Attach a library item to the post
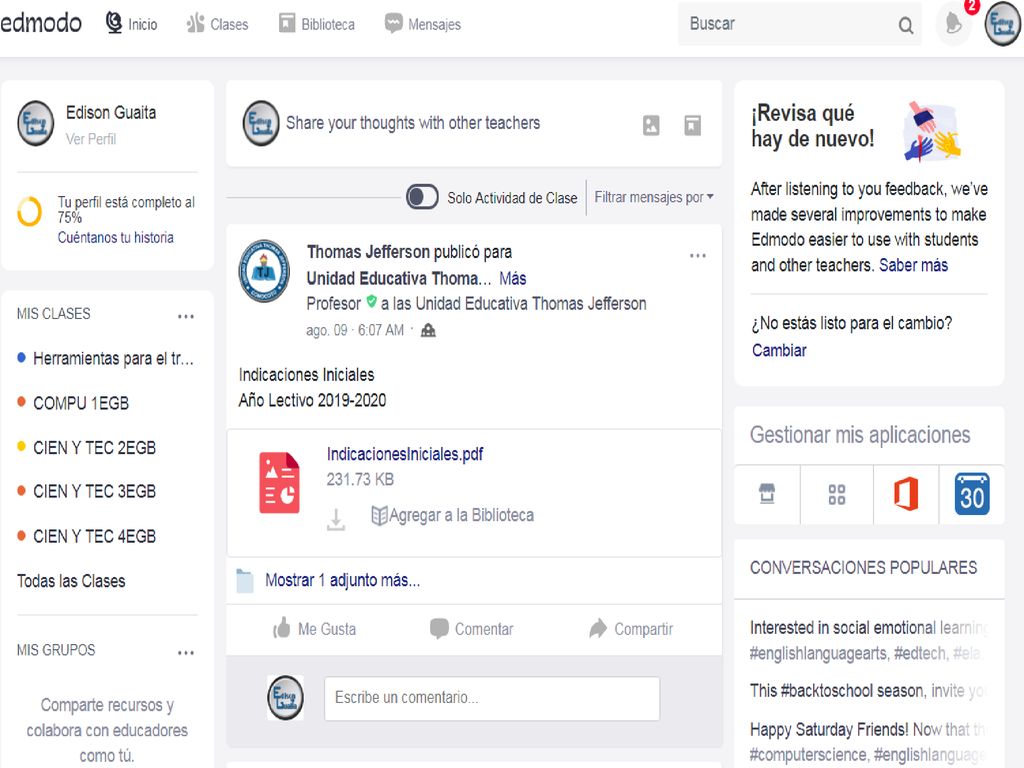The height and width of the screenshot is (768, 1024). 692,125
